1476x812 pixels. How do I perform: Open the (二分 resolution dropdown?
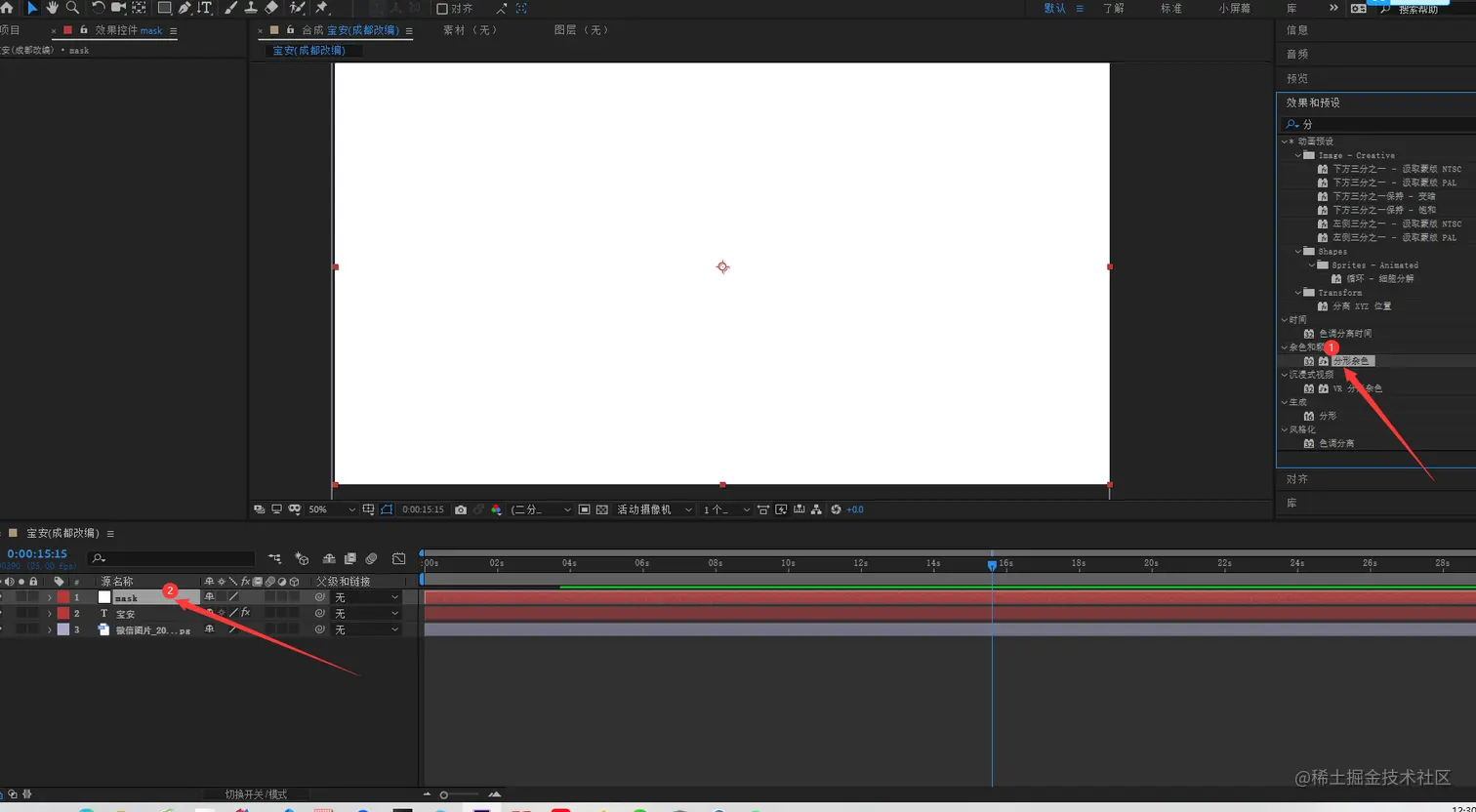[x=541, y=509]
